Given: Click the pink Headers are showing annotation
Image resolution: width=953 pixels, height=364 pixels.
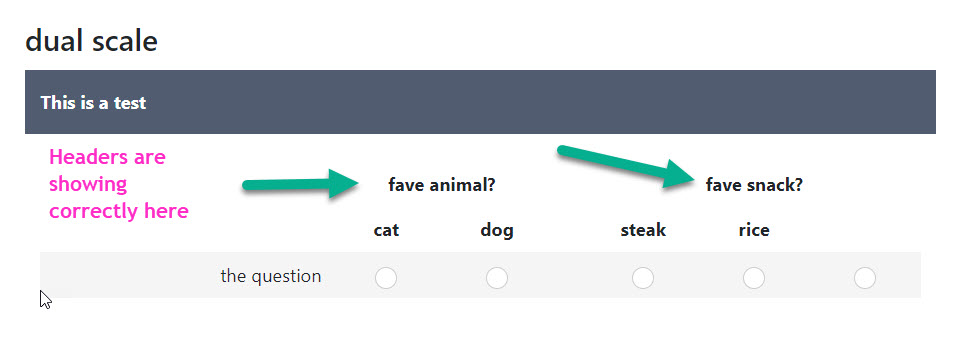Looking at the screenshot, I should 119,184.
